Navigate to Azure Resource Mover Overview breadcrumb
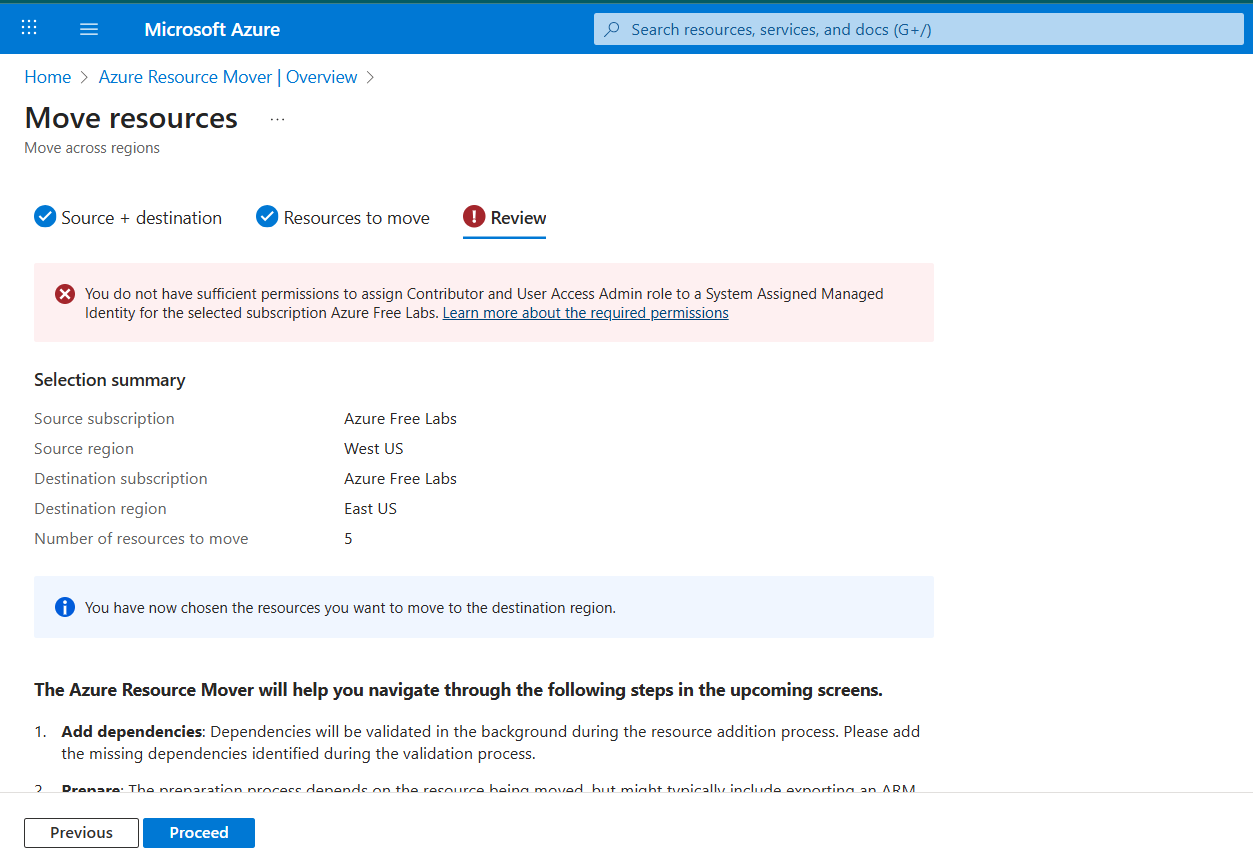 228,77
